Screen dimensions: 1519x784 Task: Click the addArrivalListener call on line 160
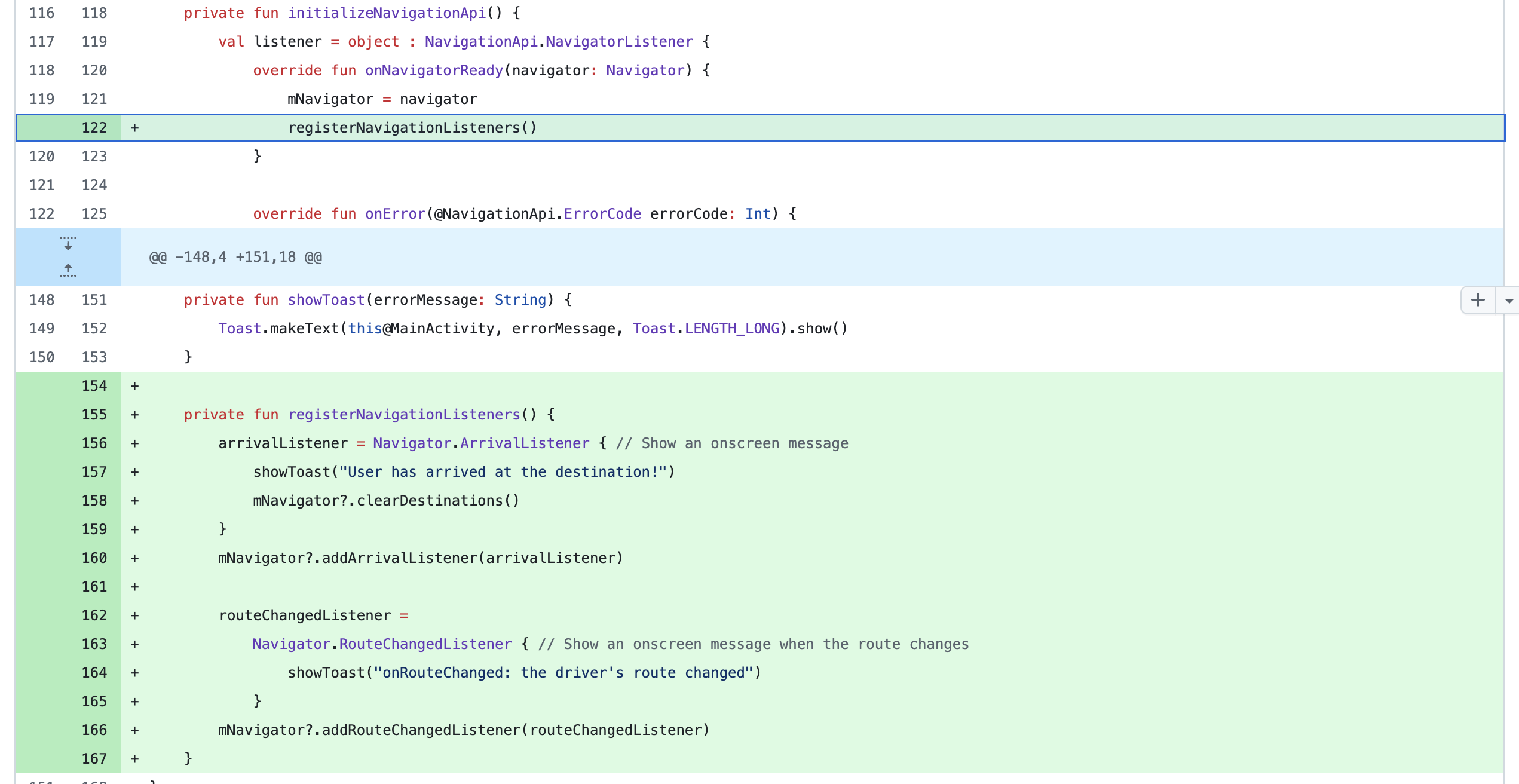400,558
